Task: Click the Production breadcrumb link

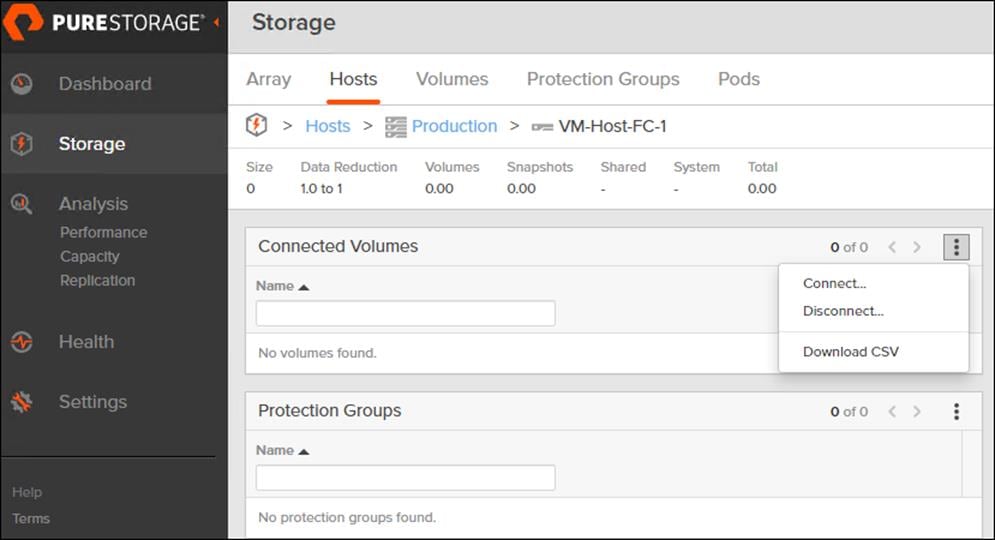Action: point(454,126)
